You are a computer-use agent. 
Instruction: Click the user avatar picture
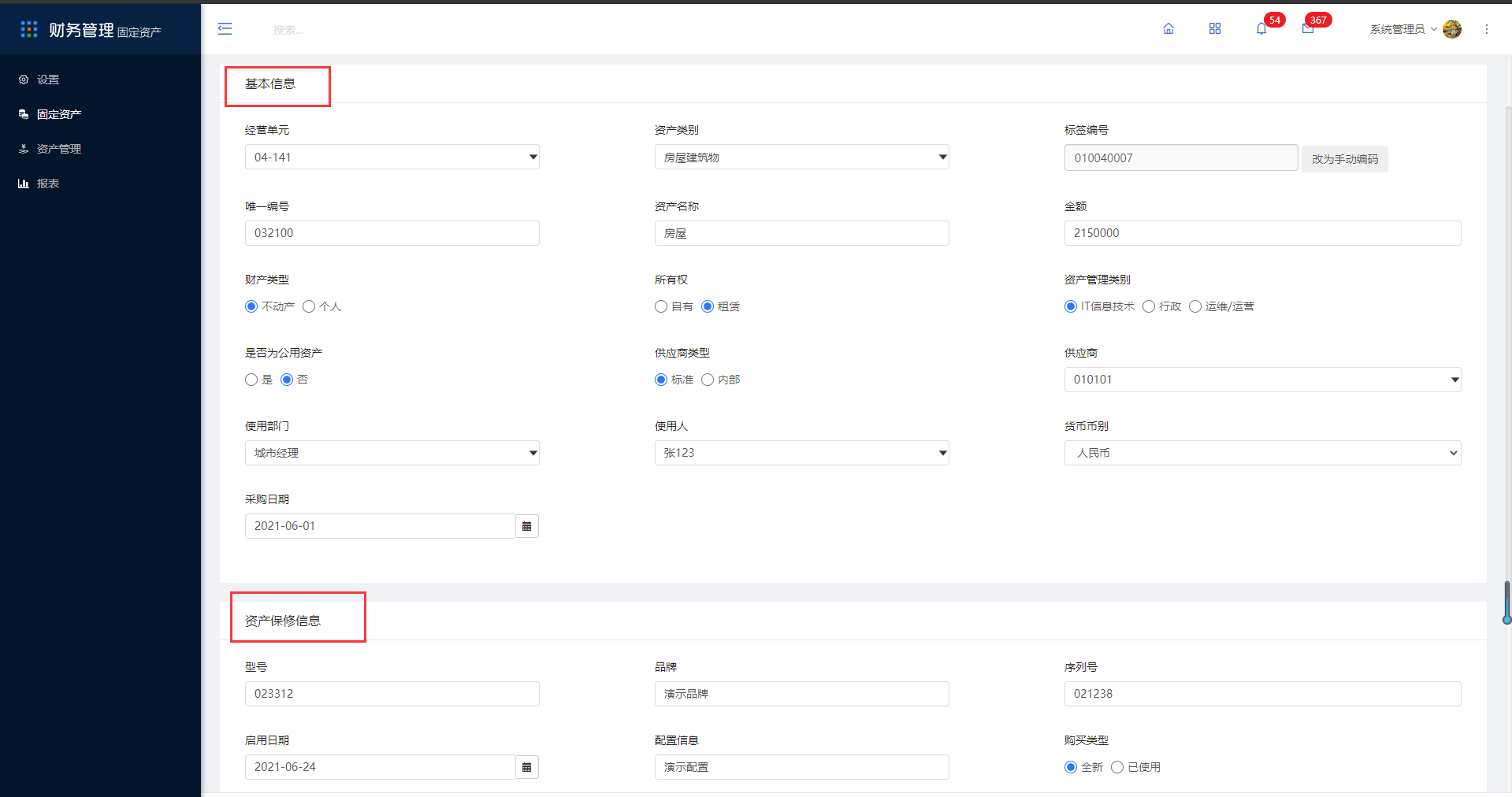tap(1452, 29)
